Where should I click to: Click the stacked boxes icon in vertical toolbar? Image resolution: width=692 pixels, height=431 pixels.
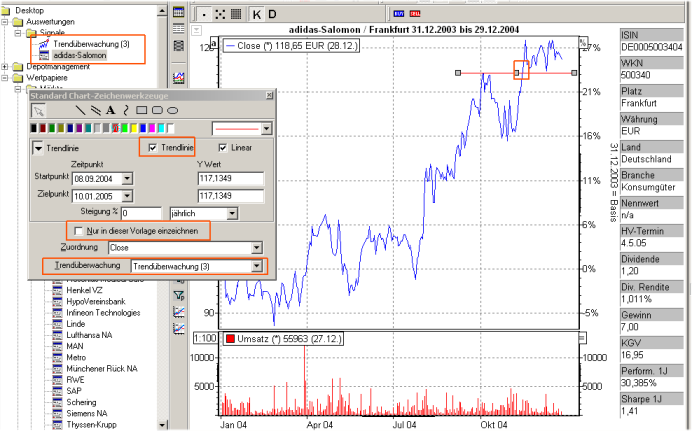[x=178, y=45]
